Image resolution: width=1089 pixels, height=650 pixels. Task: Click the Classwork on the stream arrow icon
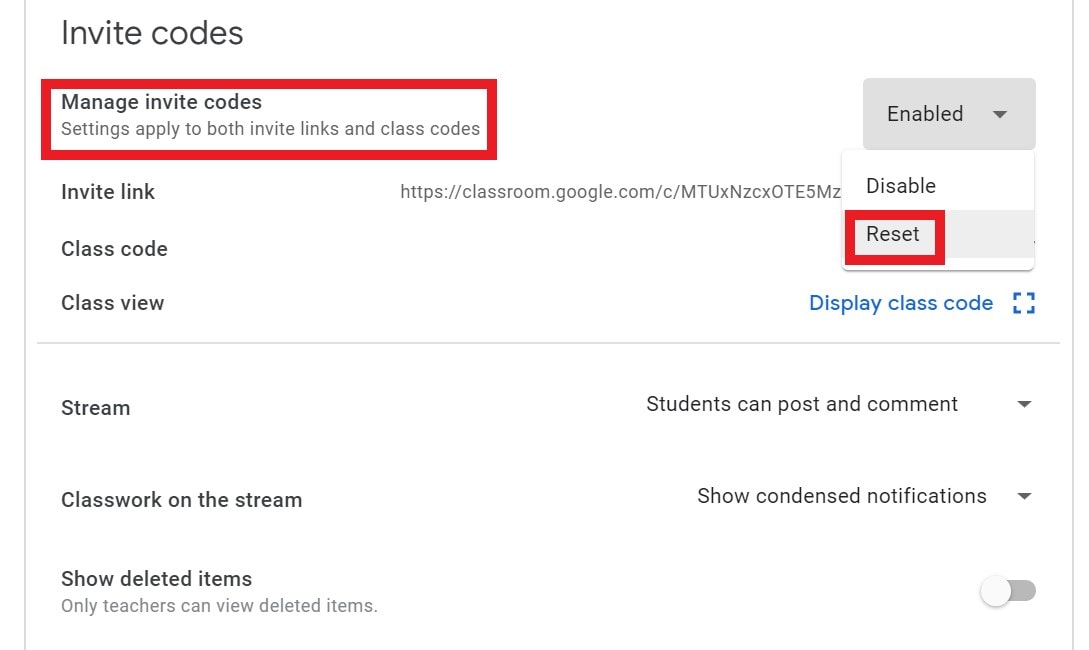tap(1024, 497)
